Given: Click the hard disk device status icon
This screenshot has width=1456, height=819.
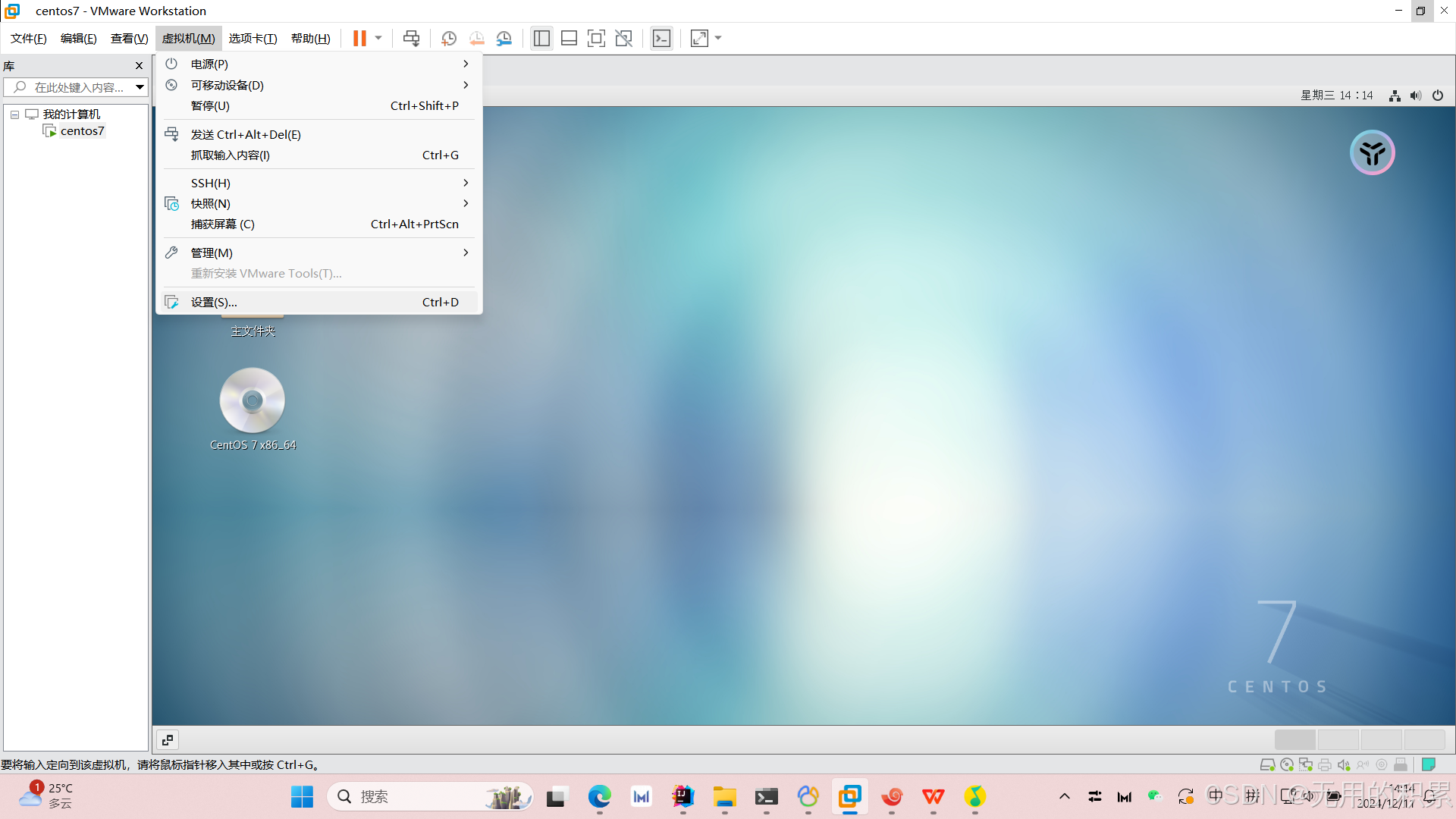Looking at the screenshot, I should pos(1267,764).
